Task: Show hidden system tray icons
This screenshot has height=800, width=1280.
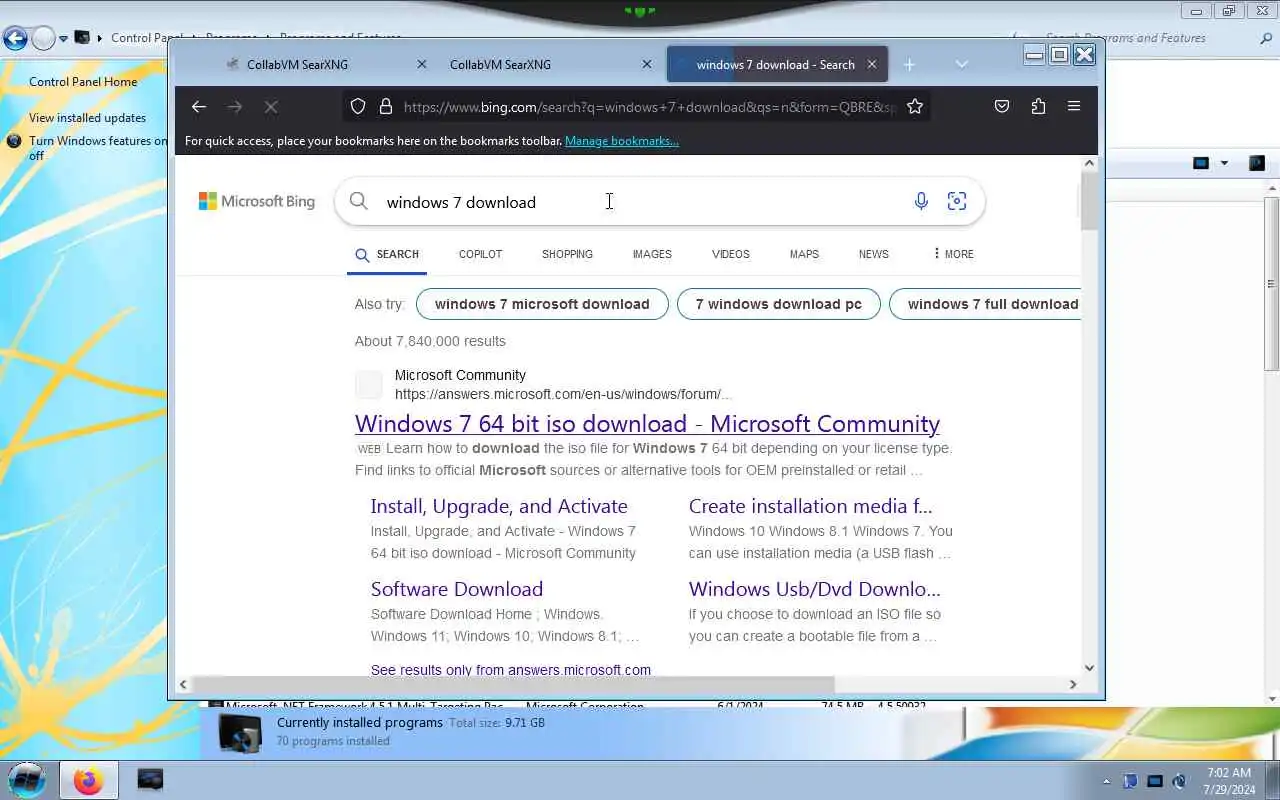Action: coord(1106,781)
